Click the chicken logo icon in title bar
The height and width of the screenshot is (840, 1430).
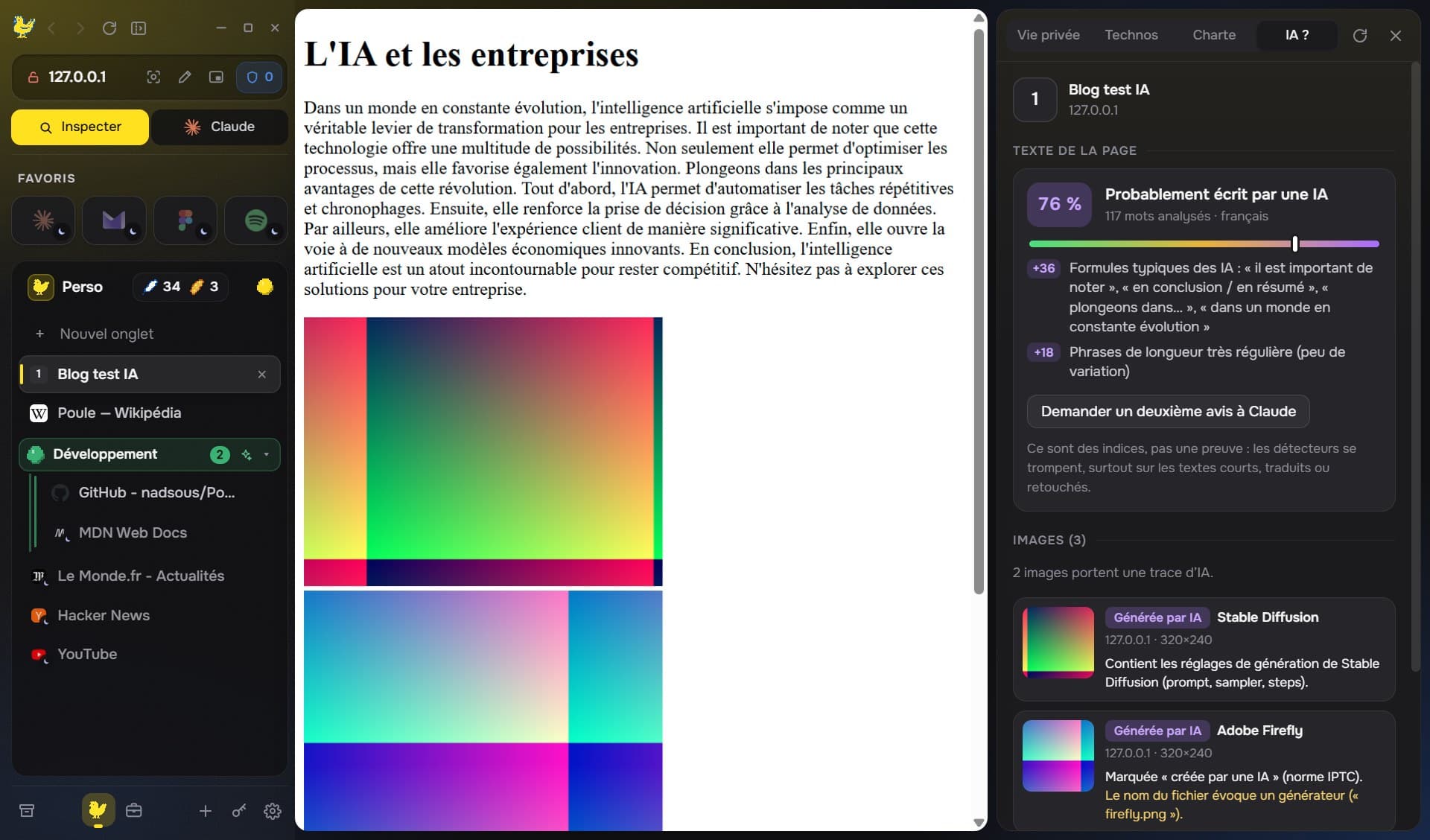(x=24, y=28)
